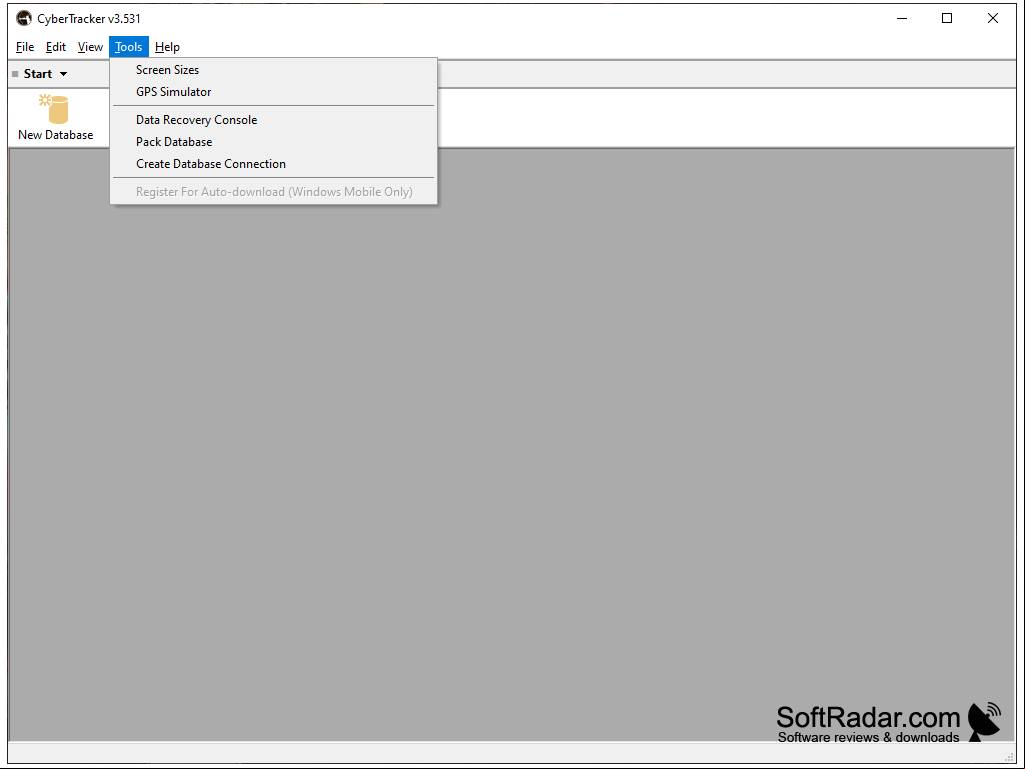Launch the GPS Simulator

[273, 92]
